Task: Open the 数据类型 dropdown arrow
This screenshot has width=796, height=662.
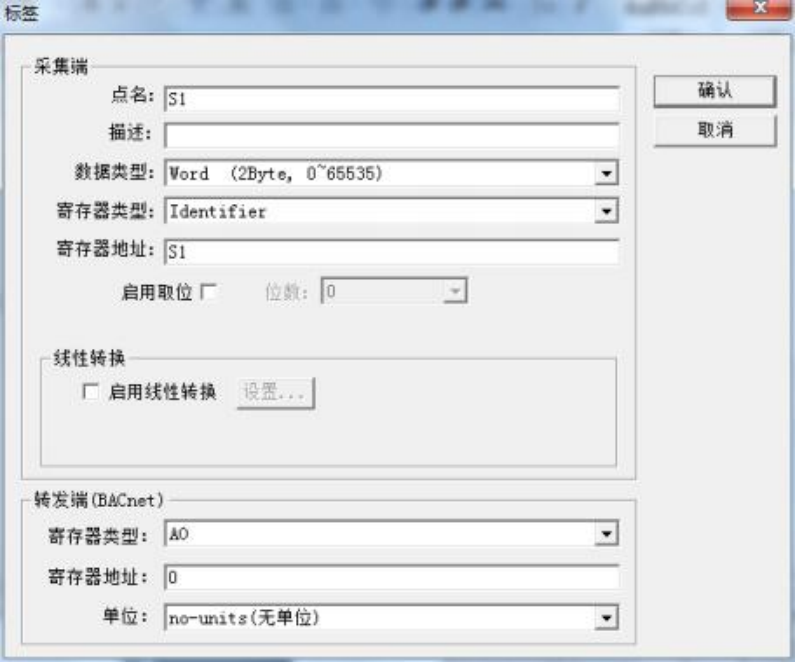Action: click(x=606, y=174)
